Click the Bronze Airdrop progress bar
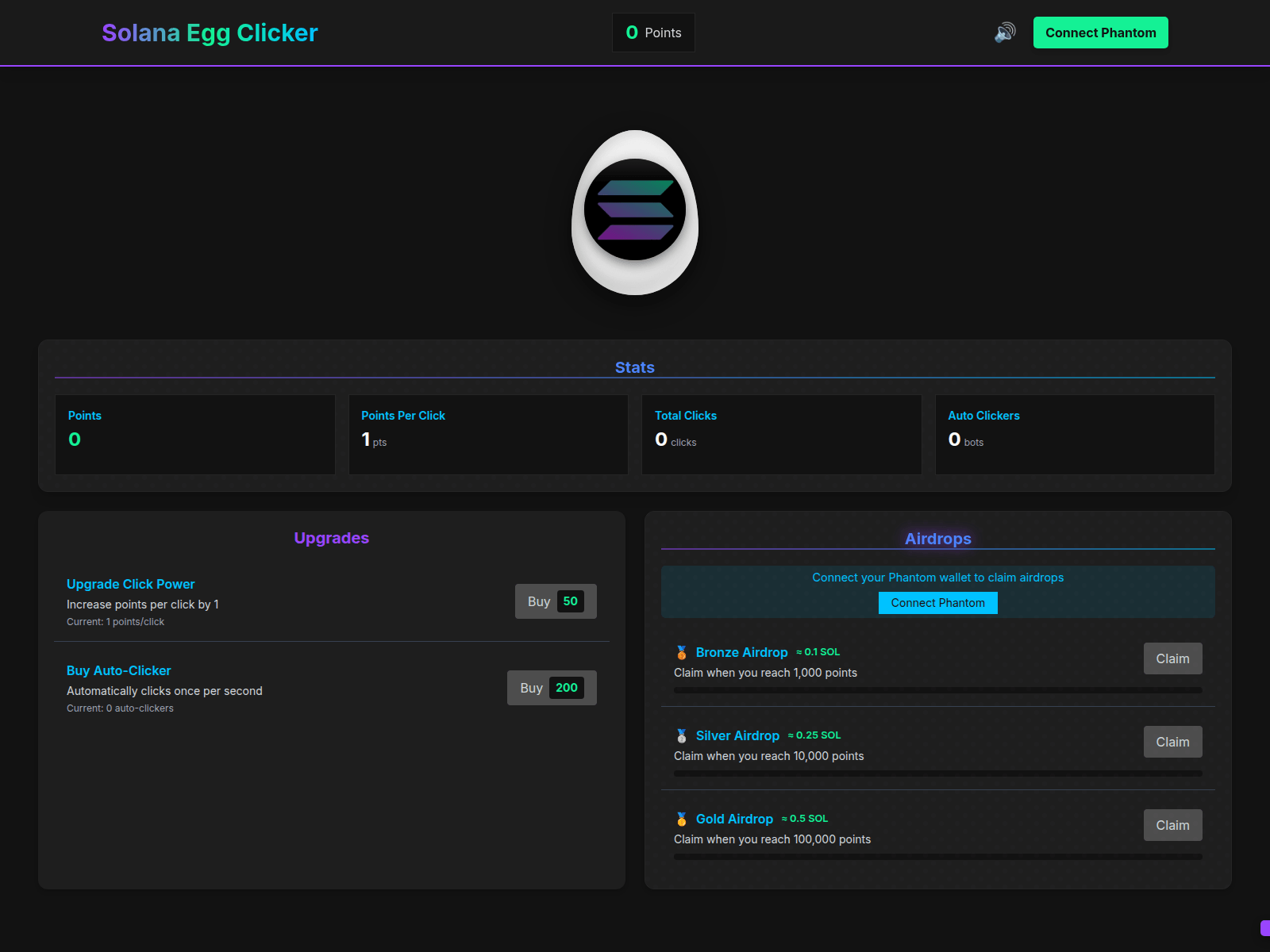The image size is (1270, 952). [937, 690]
